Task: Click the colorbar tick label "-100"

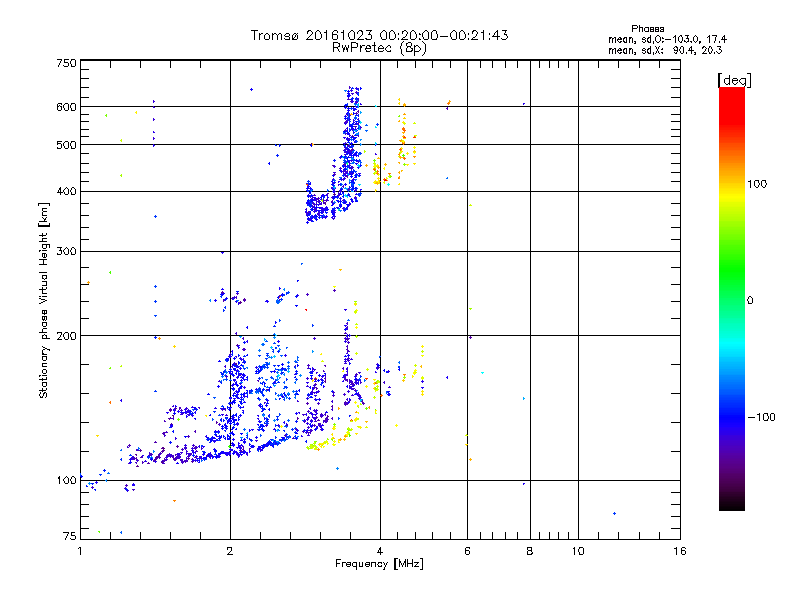Action: point(761,417)
